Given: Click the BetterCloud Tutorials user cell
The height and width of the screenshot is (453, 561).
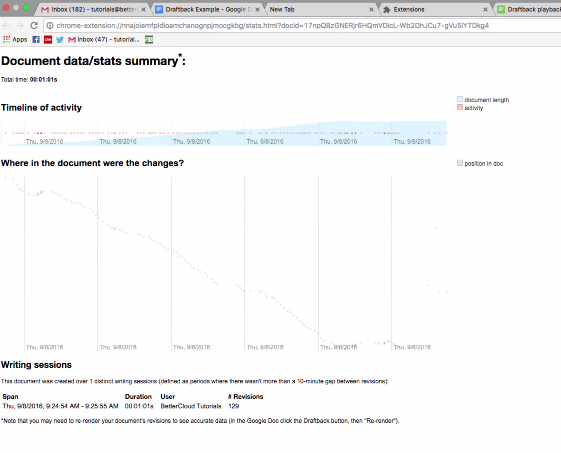Looking at the screenshot, I should 191,406.
